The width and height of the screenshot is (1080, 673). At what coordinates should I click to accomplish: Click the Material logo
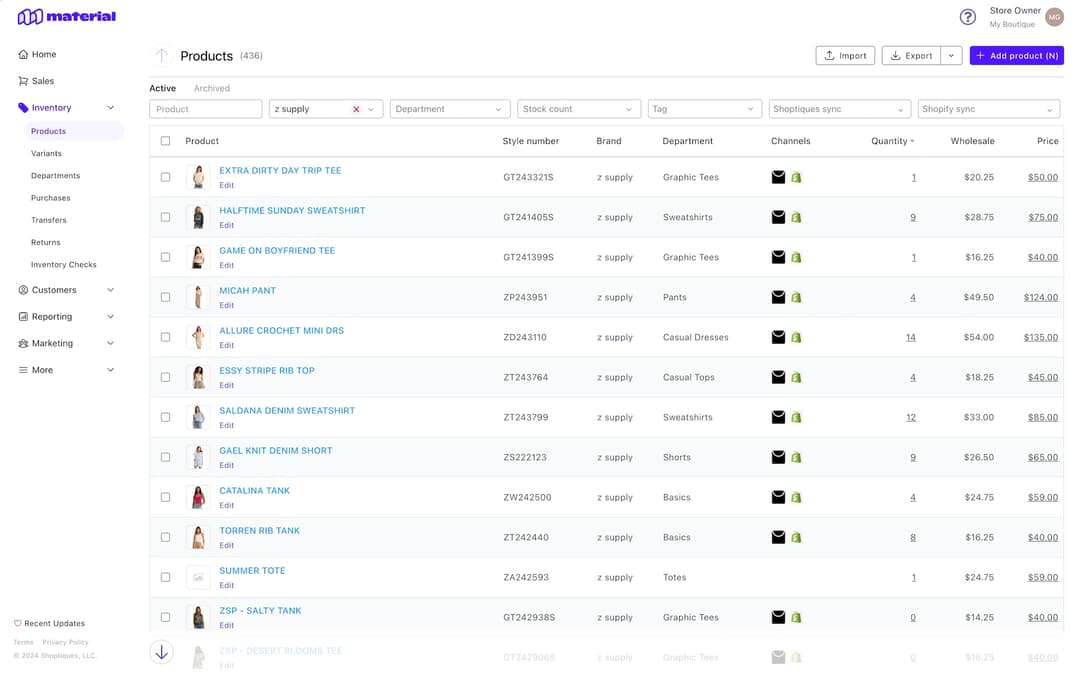(x=67, y=17)
